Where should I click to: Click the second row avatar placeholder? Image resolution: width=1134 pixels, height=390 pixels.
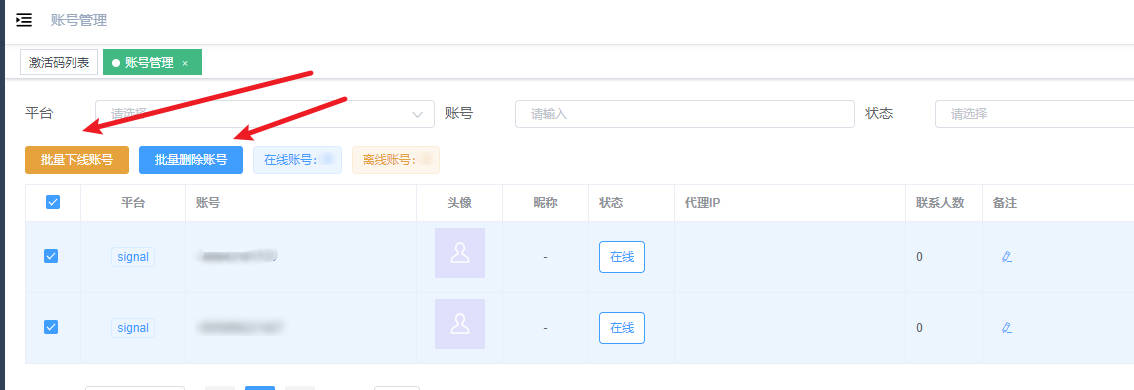460,324
